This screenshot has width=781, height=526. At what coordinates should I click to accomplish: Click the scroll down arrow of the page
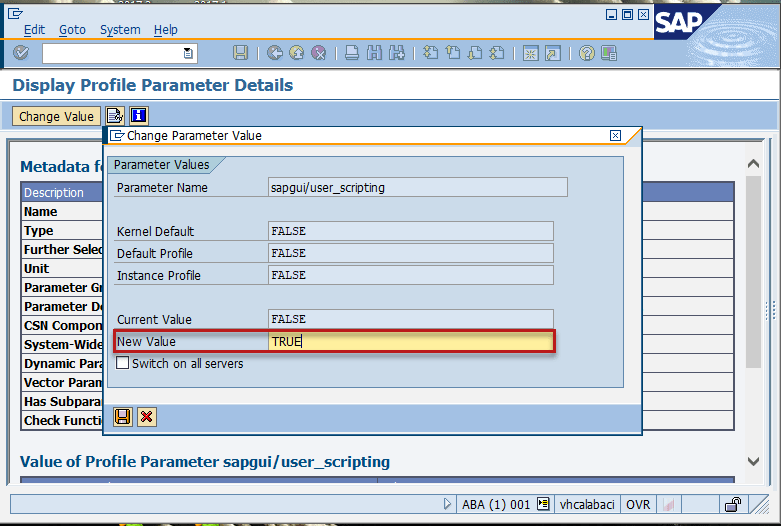pyautogui.click(x=754, y=461)
